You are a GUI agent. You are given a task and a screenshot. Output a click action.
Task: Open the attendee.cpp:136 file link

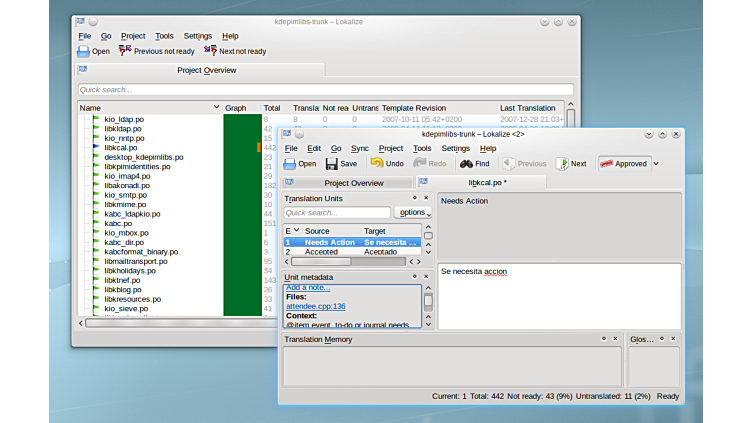click(x=315, y=306)
